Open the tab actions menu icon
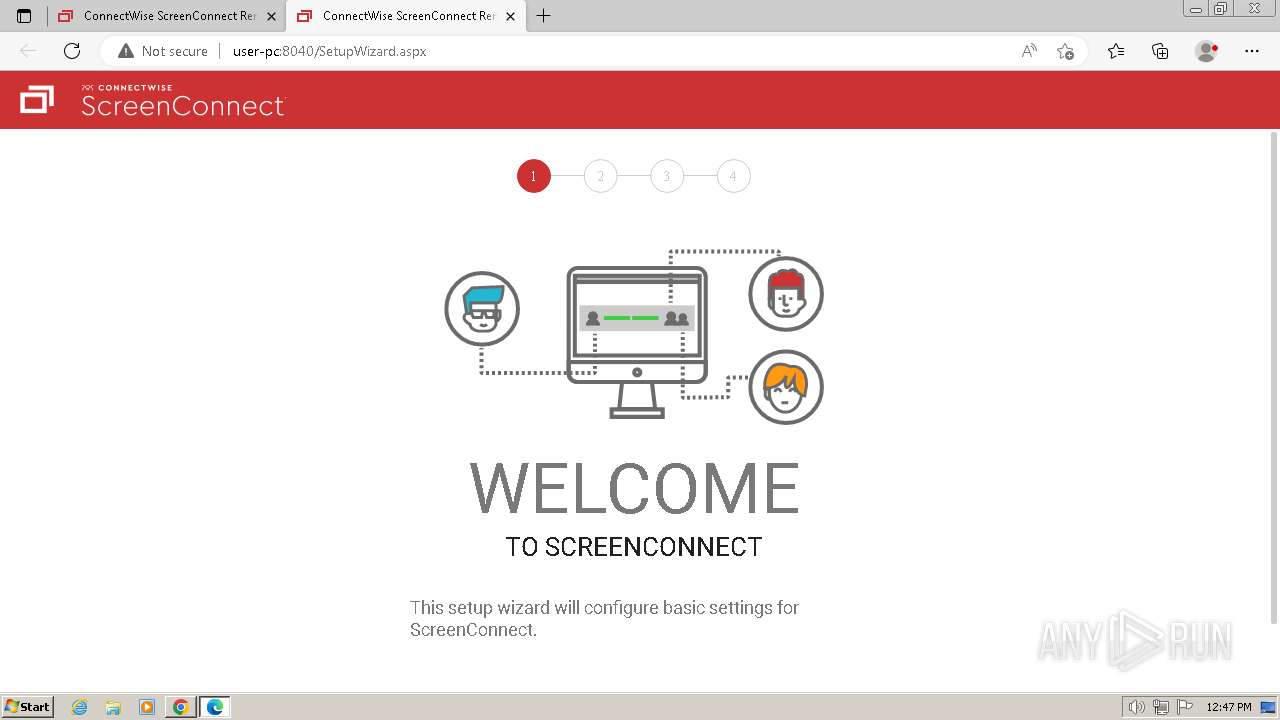1280x720 pixels. coord(24,16)
